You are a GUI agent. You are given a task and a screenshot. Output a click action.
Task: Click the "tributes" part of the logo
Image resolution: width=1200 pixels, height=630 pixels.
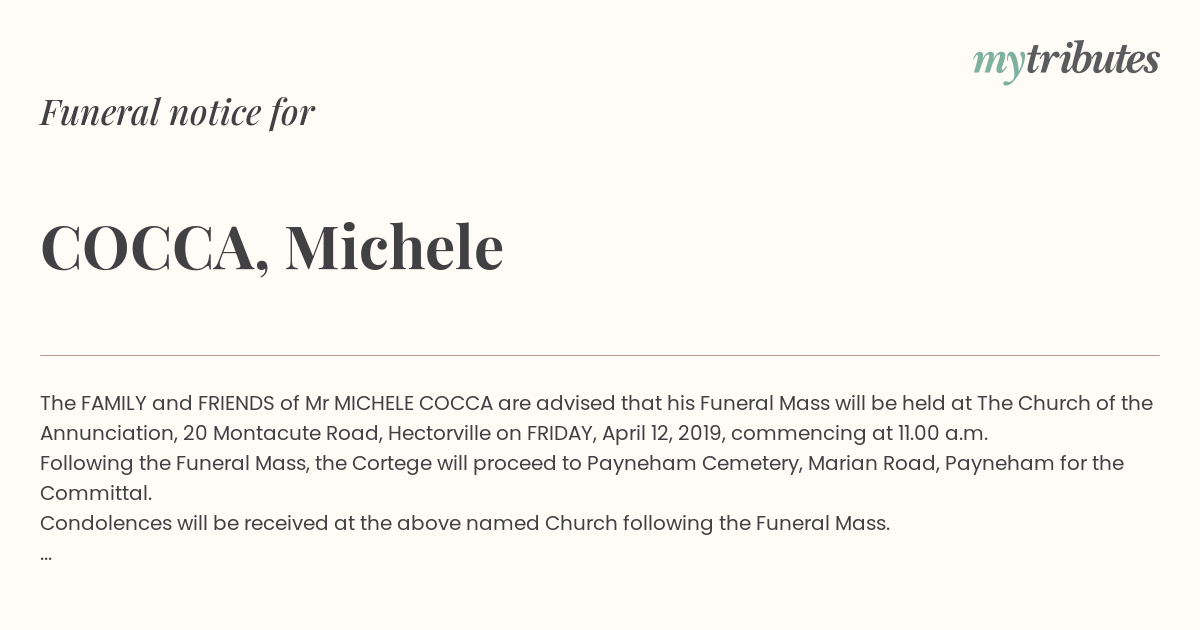1093,60
